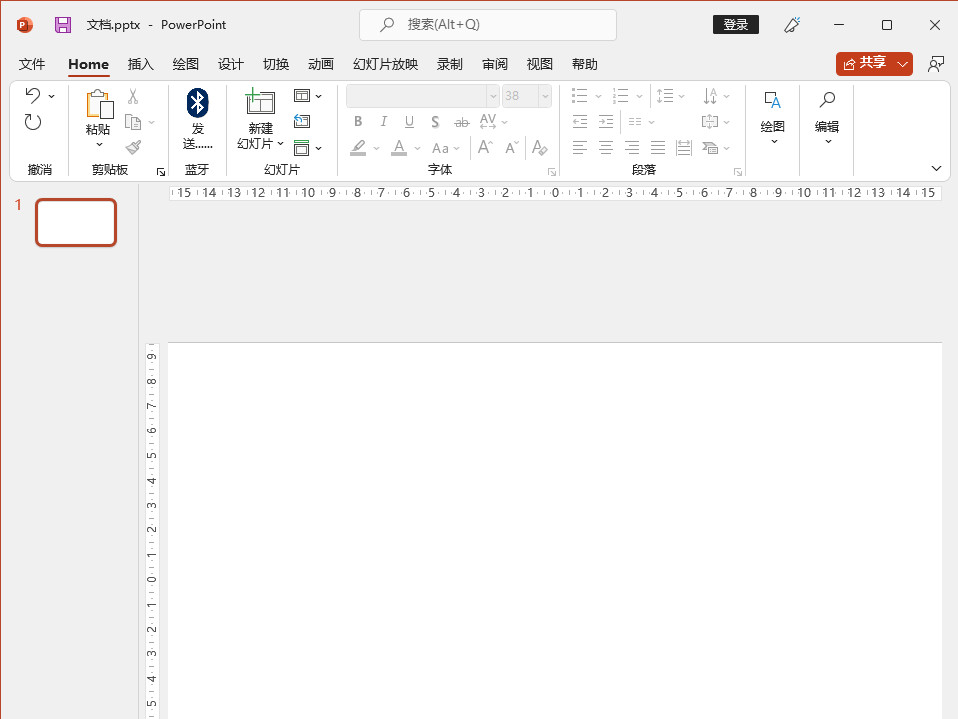Viewport: 958px width, 719px height.
Task: Open the Undo history dropdown arrow
Action: click(x=52, y=96)
